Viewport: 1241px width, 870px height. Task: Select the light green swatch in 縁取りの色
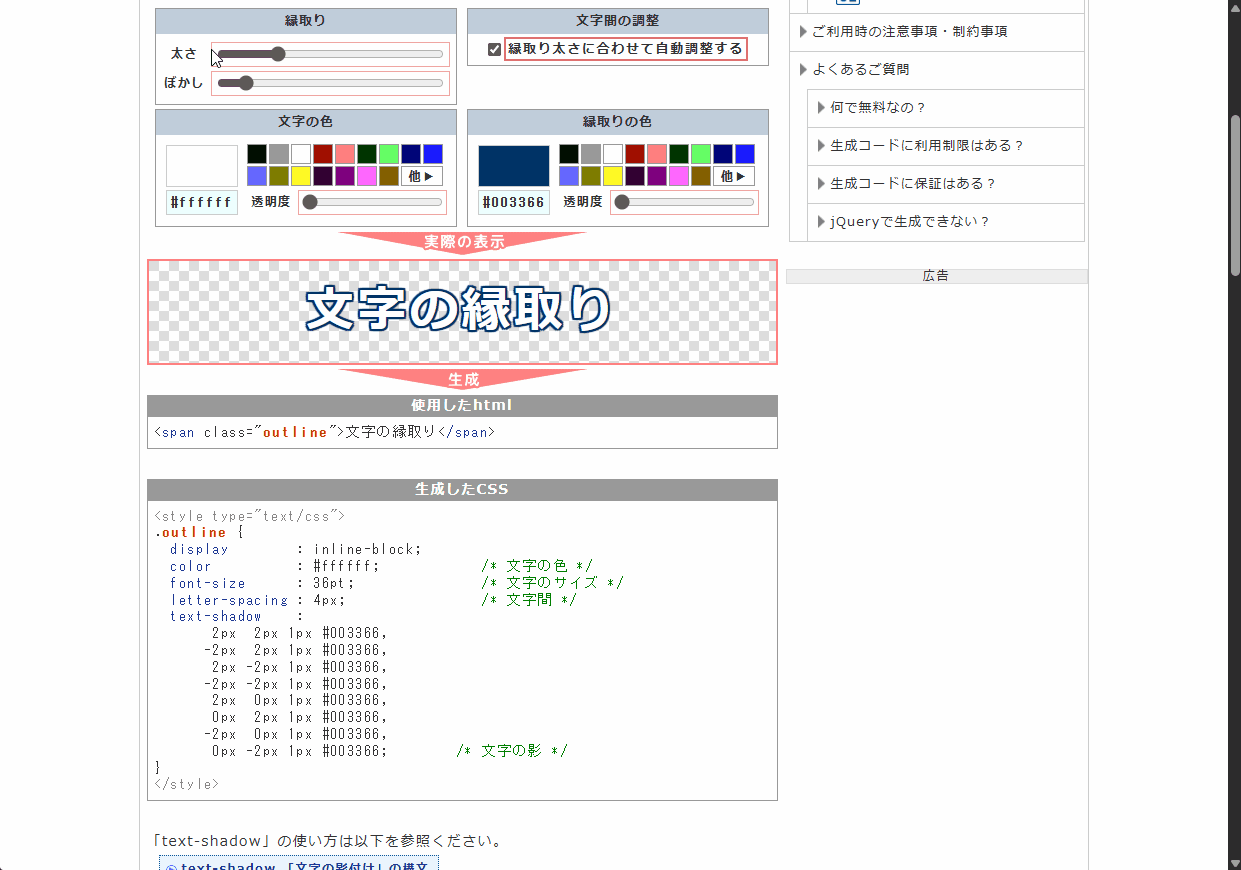700,154
